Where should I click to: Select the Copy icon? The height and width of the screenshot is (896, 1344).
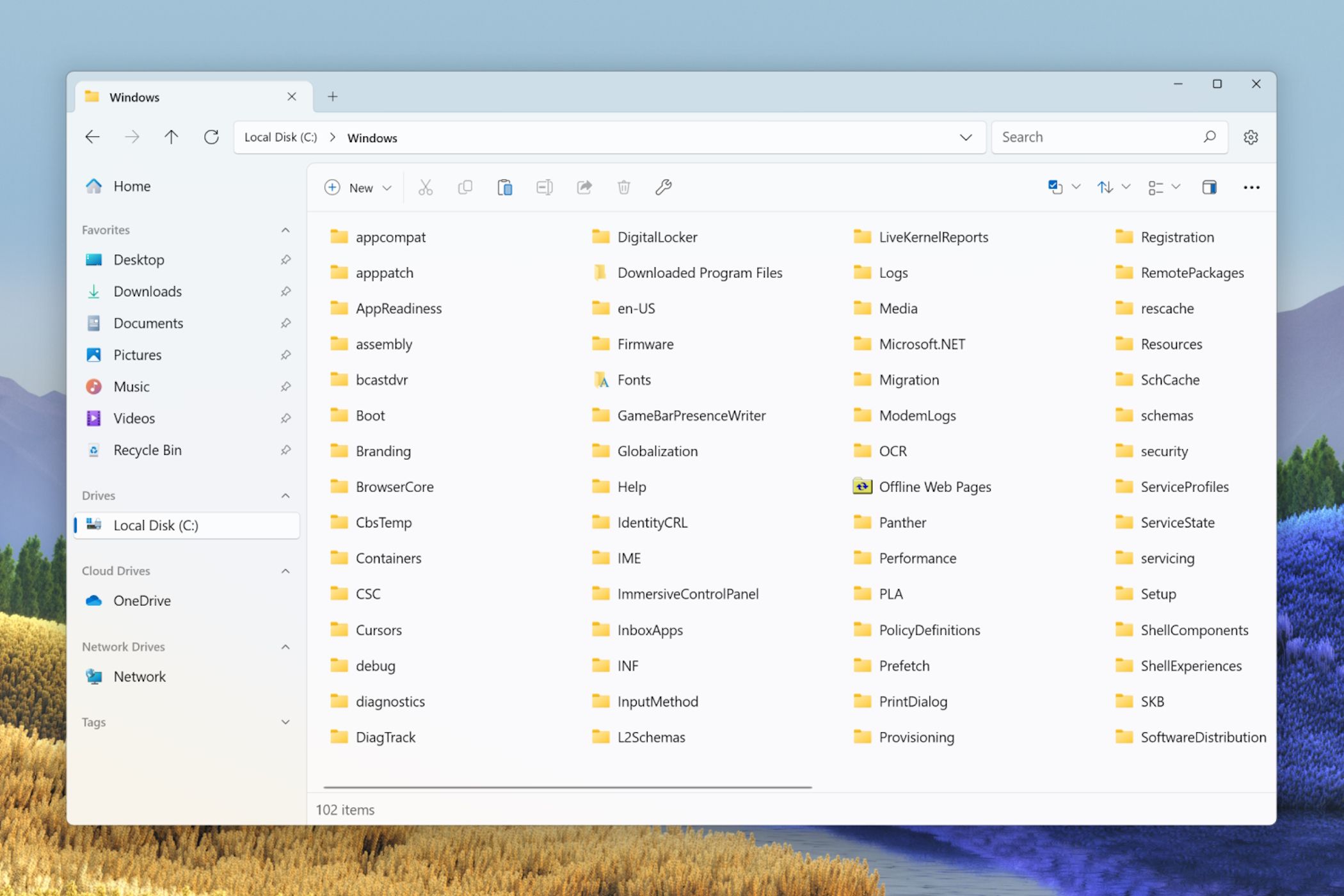[x=465, y=187]
